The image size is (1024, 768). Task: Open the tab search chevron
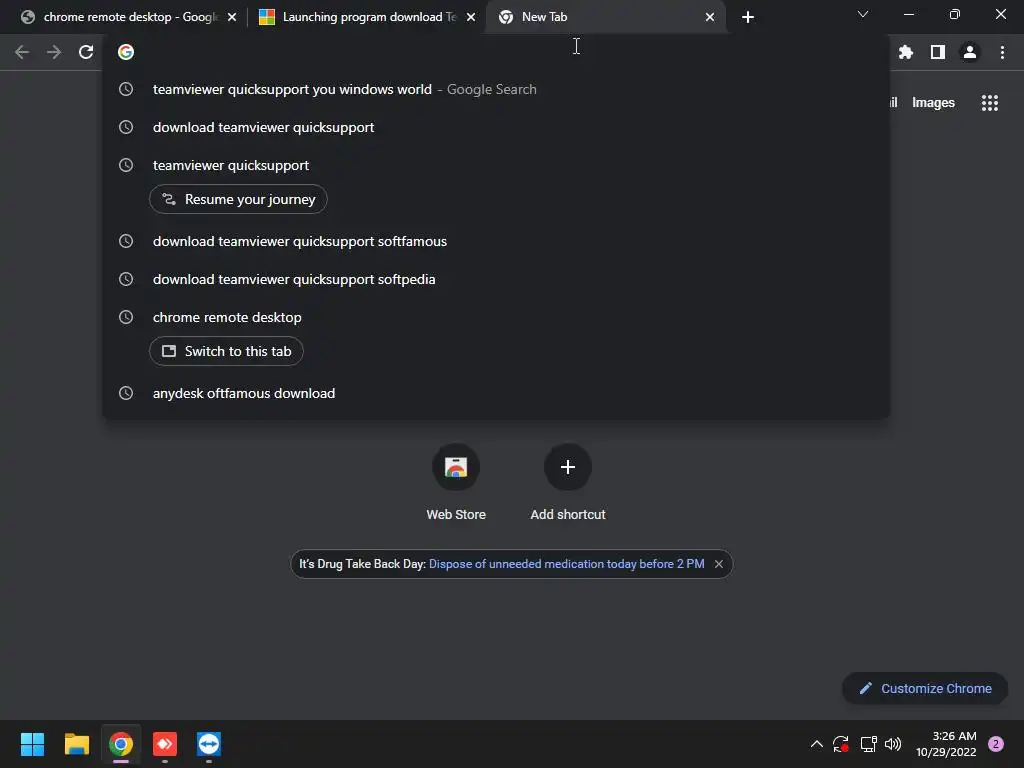pyautogui.click(x=863, y=14)
